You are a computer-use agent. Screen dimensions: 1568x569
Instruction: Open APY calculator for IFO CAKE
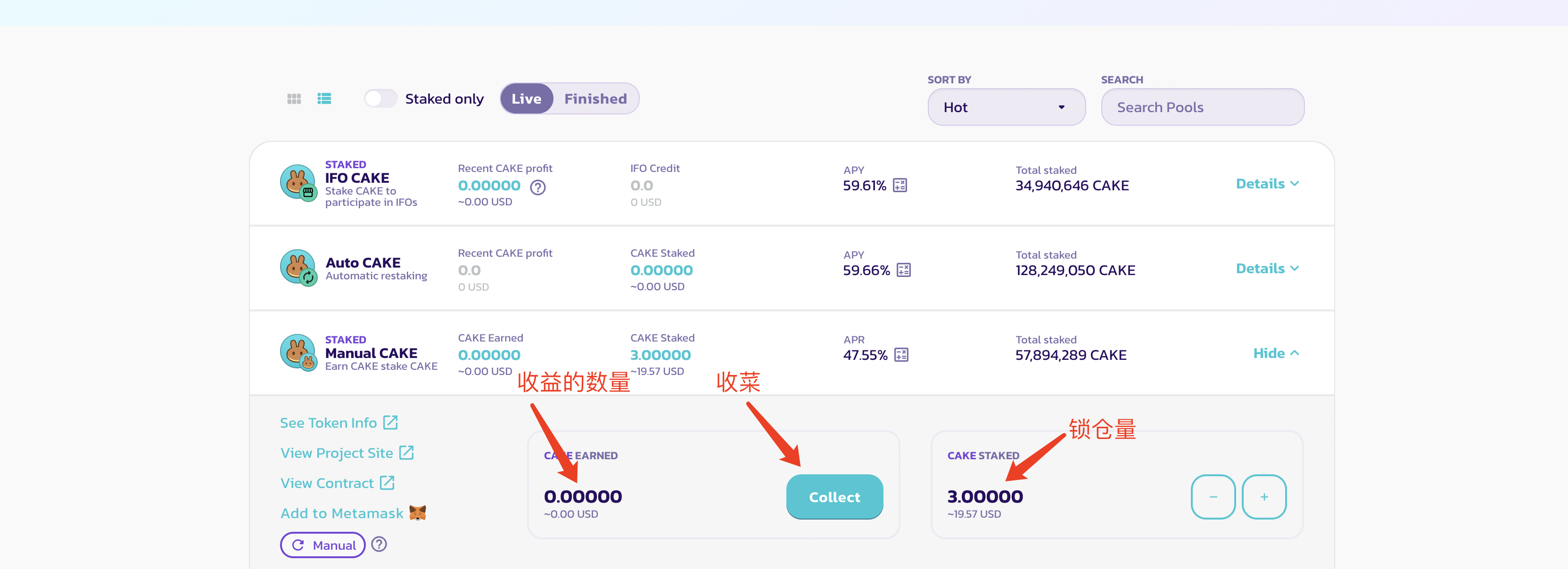click(x=900, y=186)
